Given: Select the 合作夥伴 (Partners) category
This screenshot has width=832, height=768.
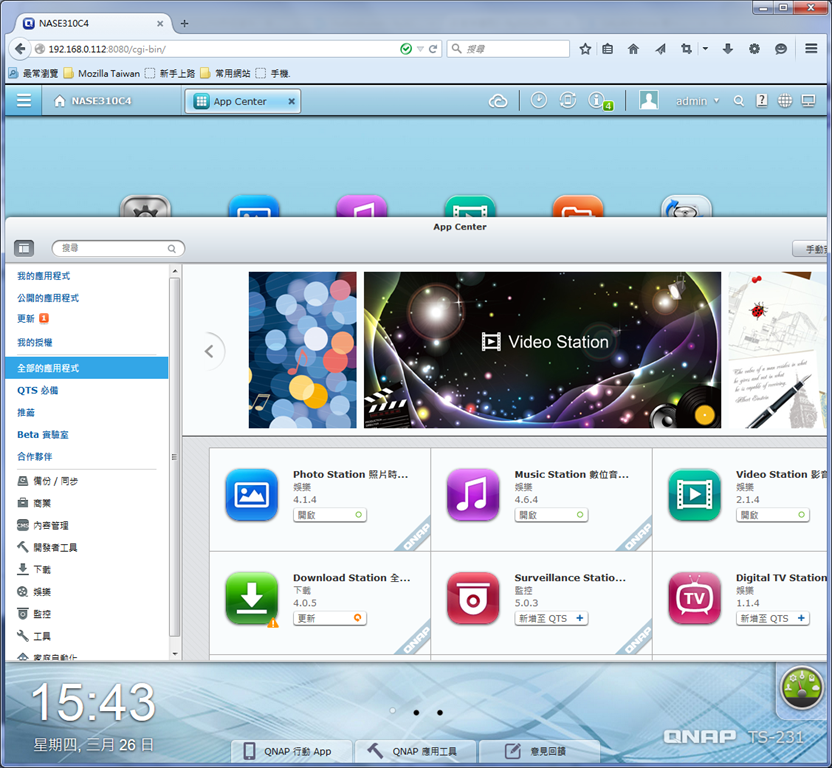Looking at the screenshot, I should click(x=34, y=456).
